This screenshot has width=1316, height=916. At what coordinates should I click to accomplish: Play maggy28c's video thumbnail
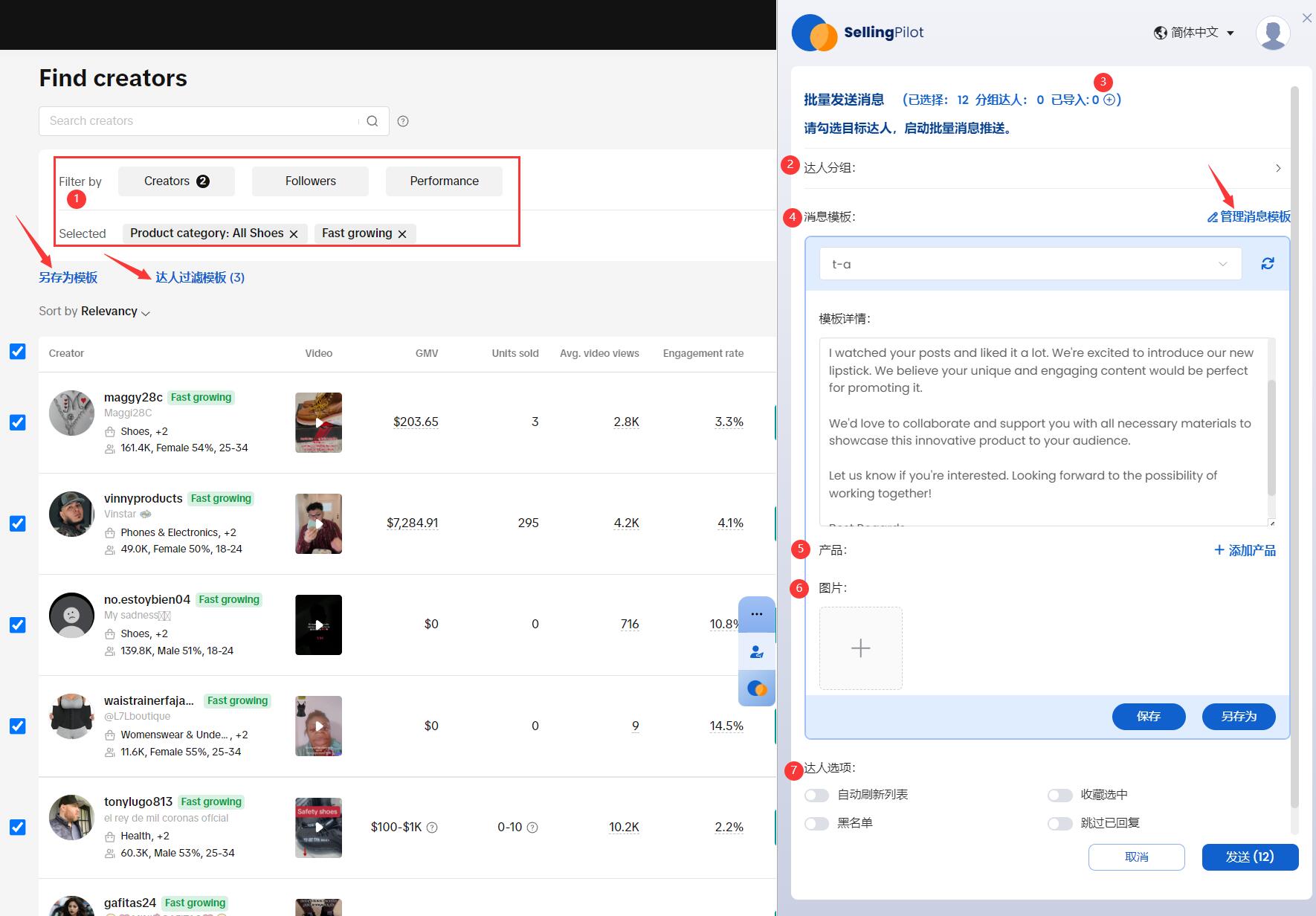[318, 422]
